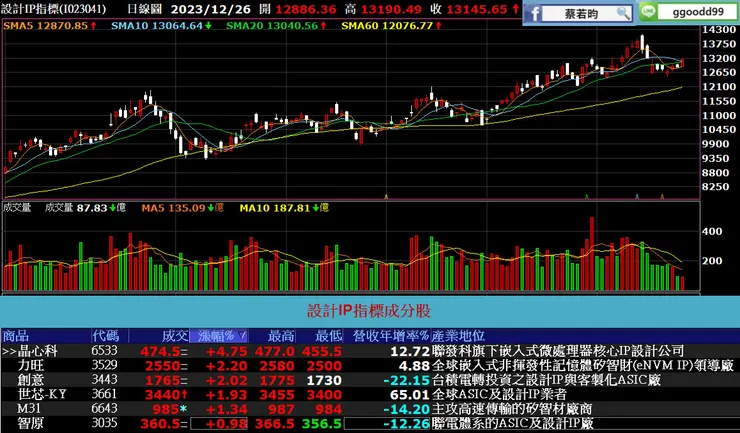
Task: Click the LINE ID field ggoodd99
Action: click(x=698, y=12)
